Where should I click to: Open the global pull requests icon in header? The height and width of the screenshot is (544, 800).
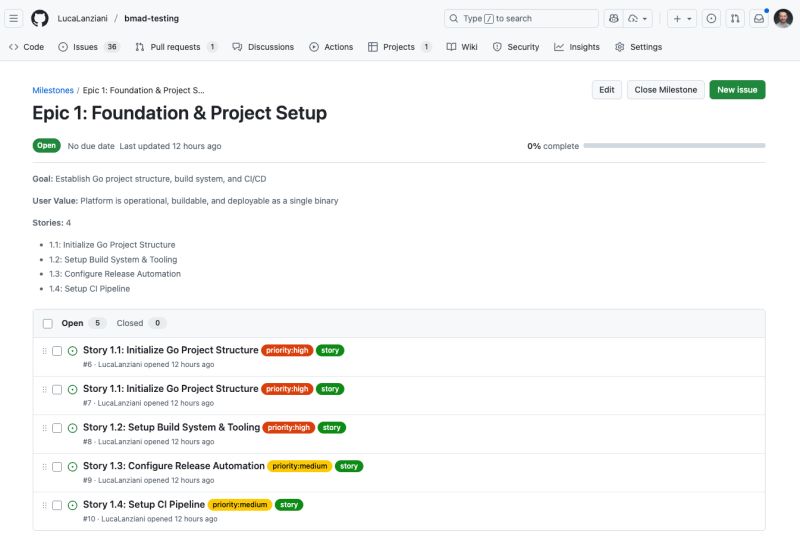coord(735,18)
